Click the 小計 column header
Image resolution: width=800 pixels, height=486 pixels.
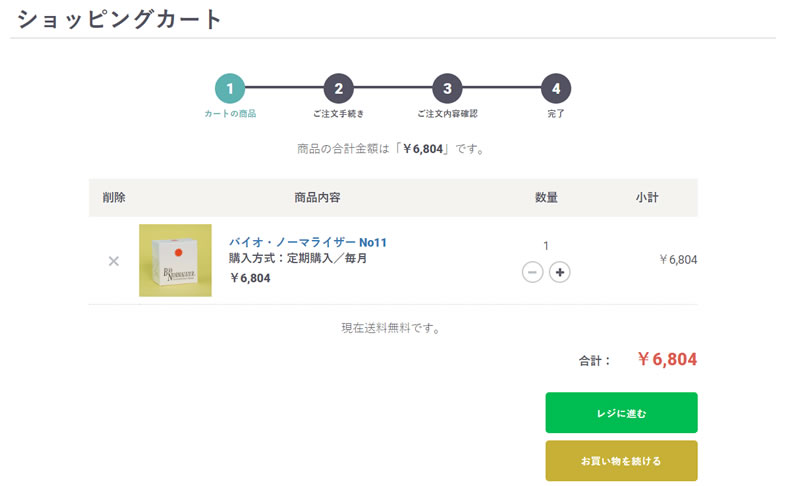[x=646, y=198]
